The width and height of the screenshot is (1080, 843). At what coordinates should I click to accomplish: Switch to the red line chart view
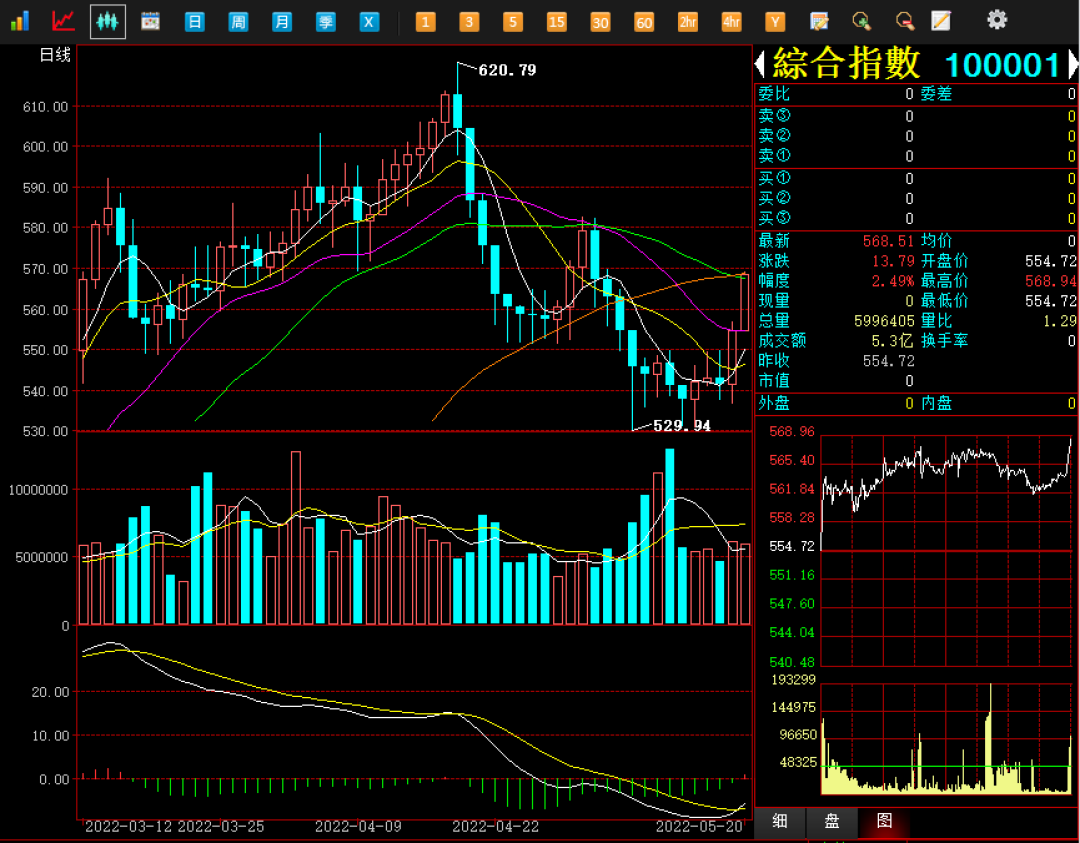[x=63, y=21]
